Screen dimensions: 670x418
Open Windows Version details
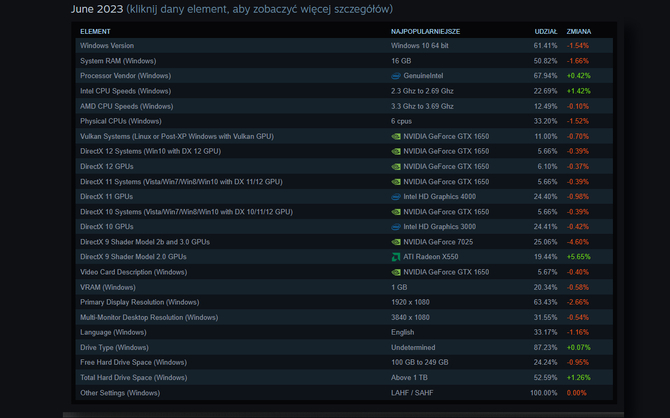tap(344, 45)
